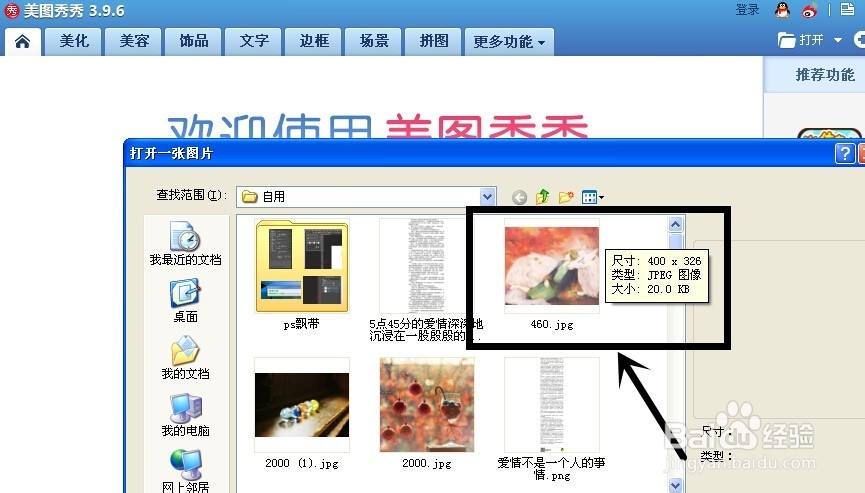
Task: Click the Weibo icon
Action: click(809, 10)
